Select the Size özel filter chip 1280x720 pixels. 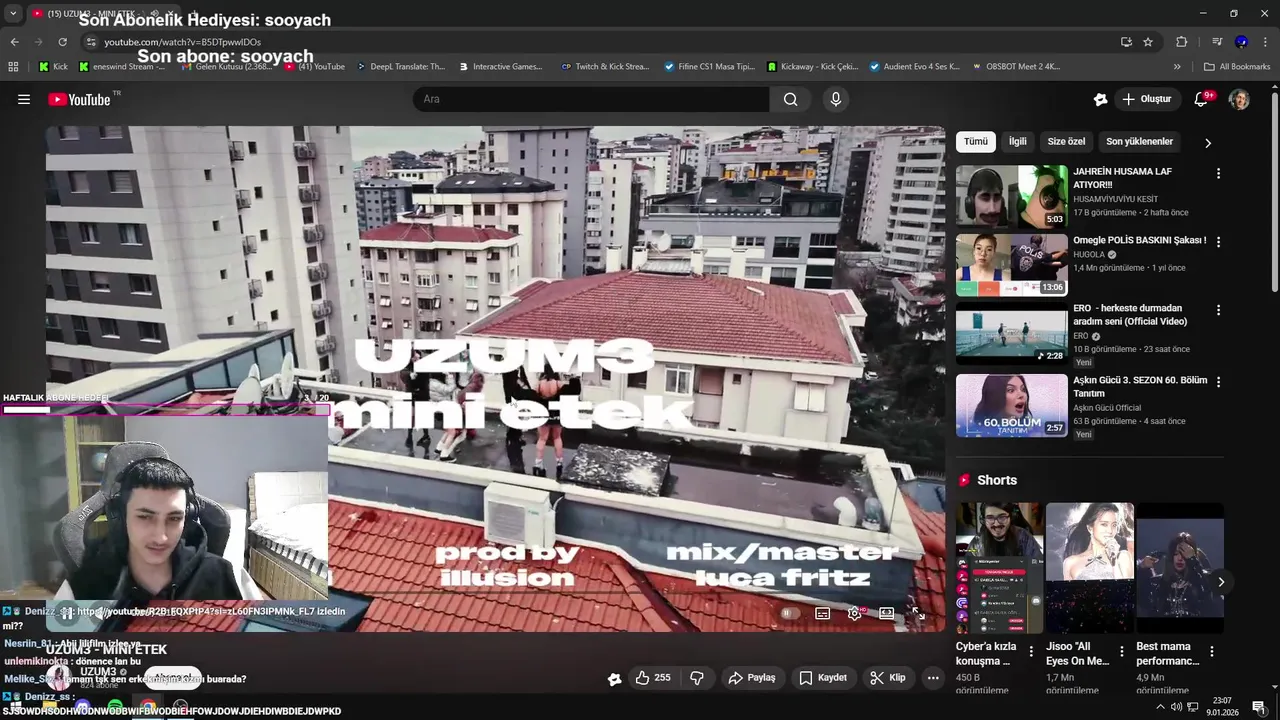[x=1066, y=142]
